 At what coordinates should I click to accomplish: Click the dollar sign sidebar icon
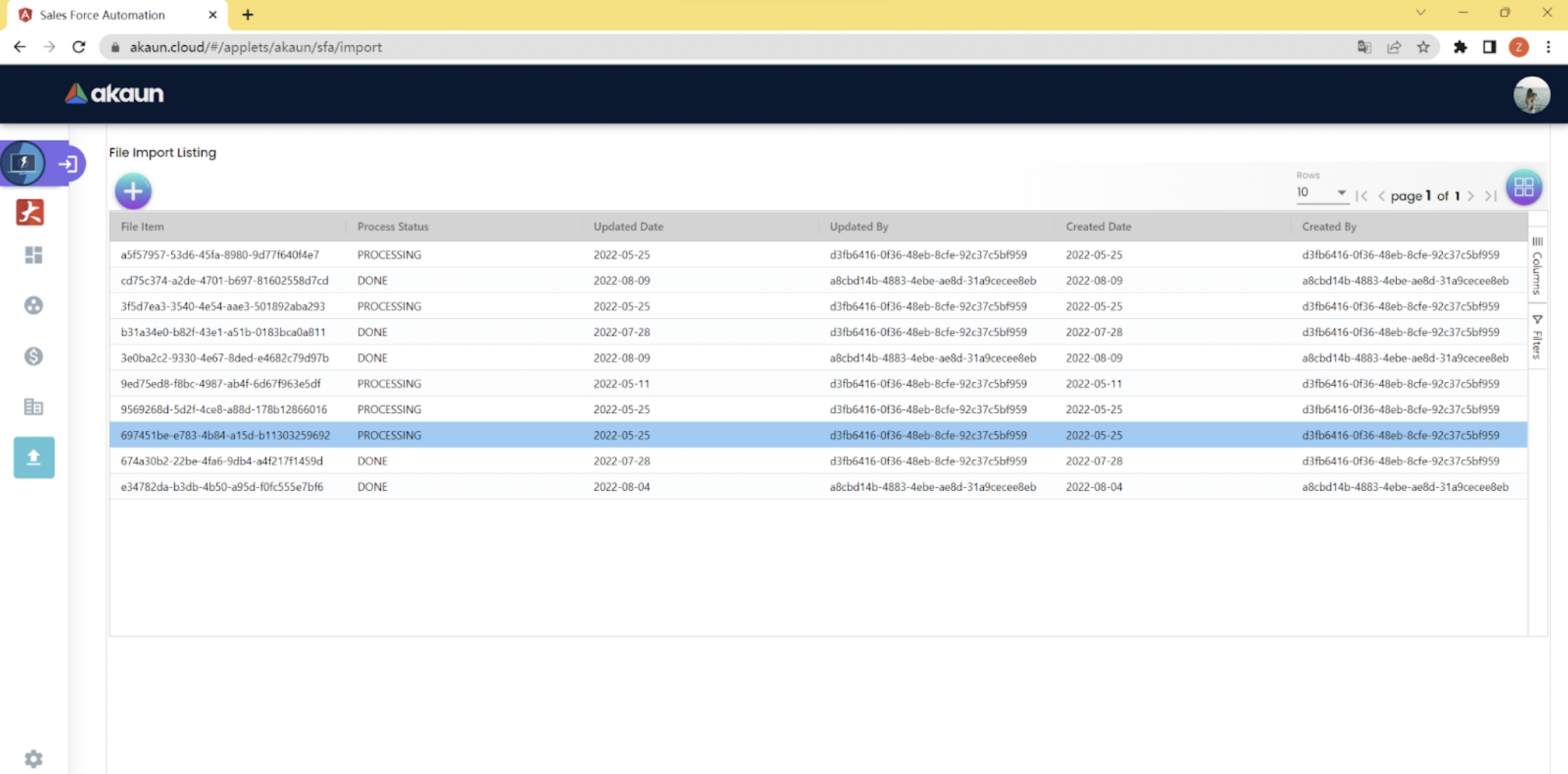coord(33,356)
